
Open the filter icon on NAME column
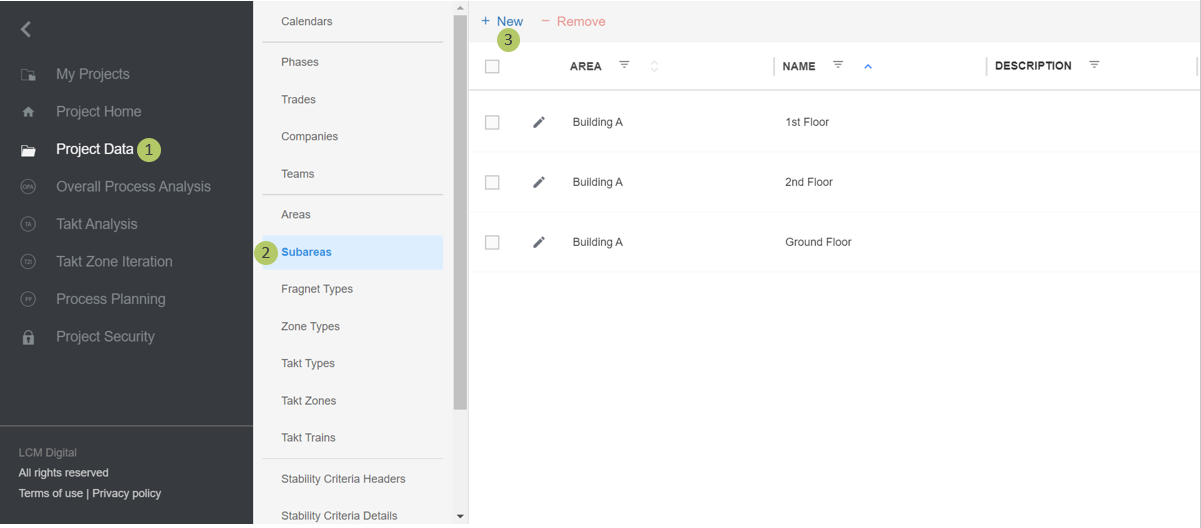[x=838, y=65]
